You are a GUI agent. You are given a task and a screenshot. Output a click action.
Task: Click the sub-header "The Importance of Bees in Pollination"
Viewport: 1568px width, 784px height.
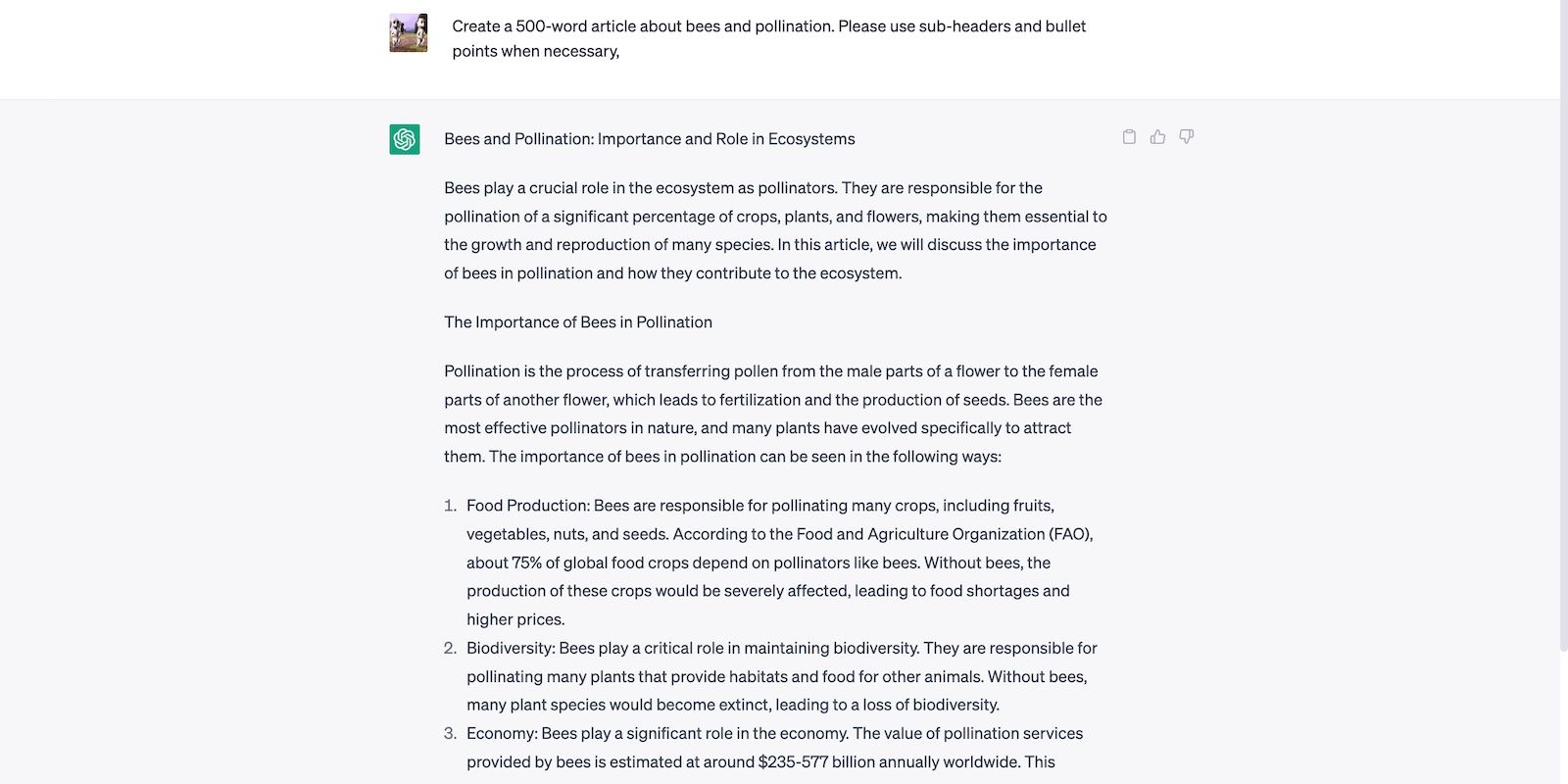577,322
